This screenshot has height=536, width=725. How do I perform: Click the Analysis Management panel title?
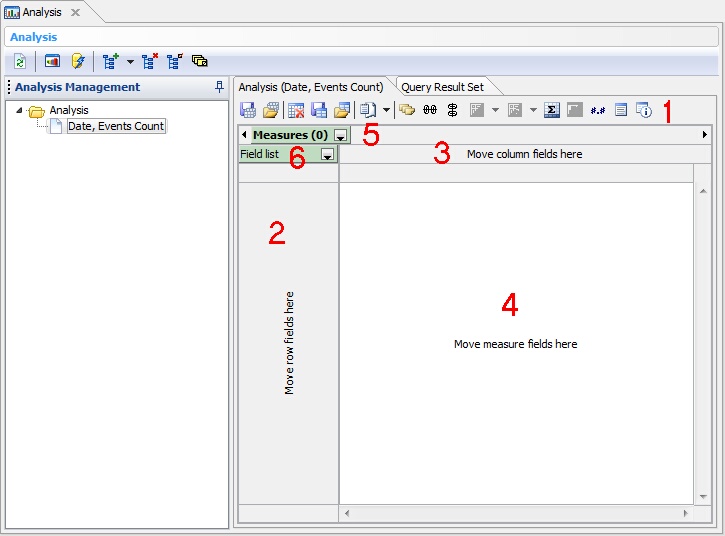click(x=77, y=87)
